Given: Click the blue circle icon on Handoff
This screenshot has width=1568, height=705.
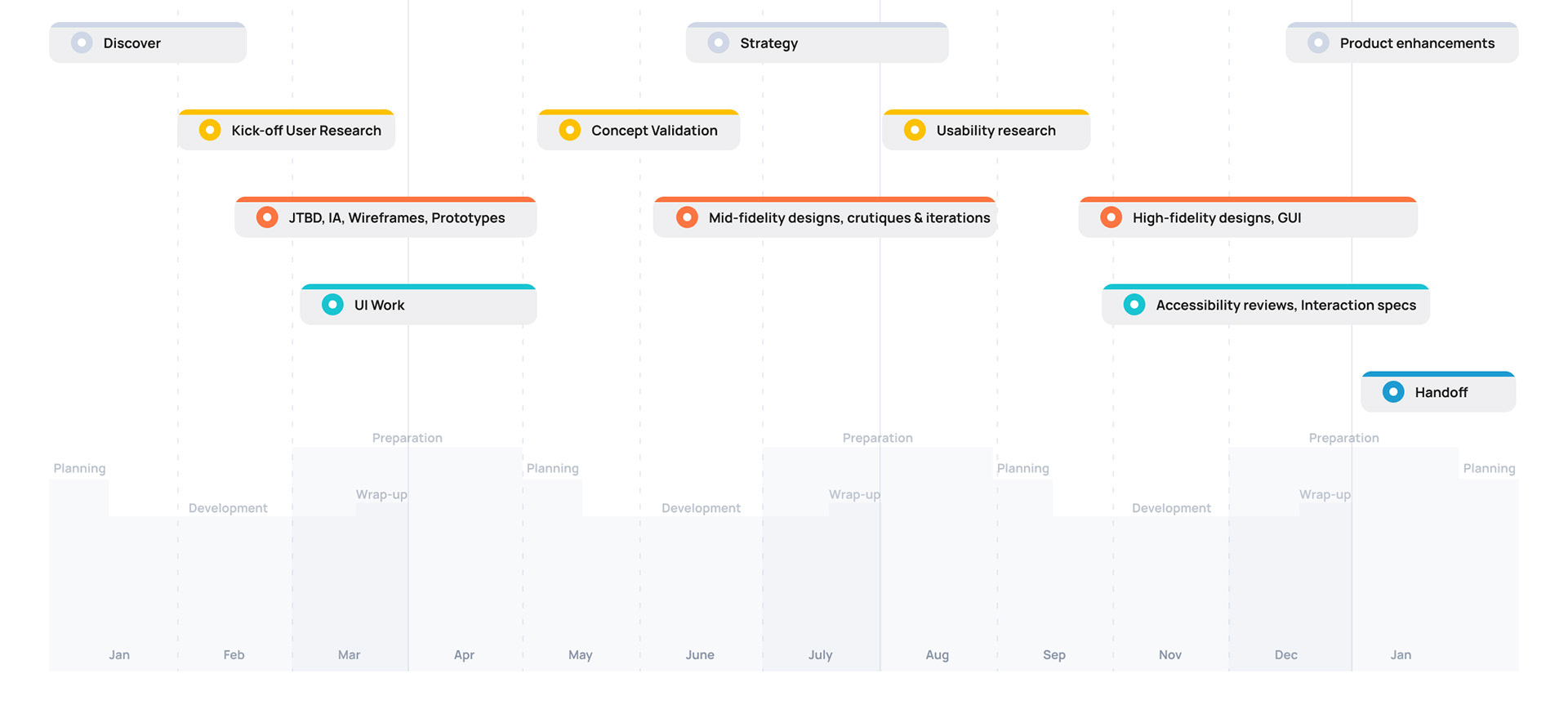Looking at the screenshot, I should tap(1393, 393).
